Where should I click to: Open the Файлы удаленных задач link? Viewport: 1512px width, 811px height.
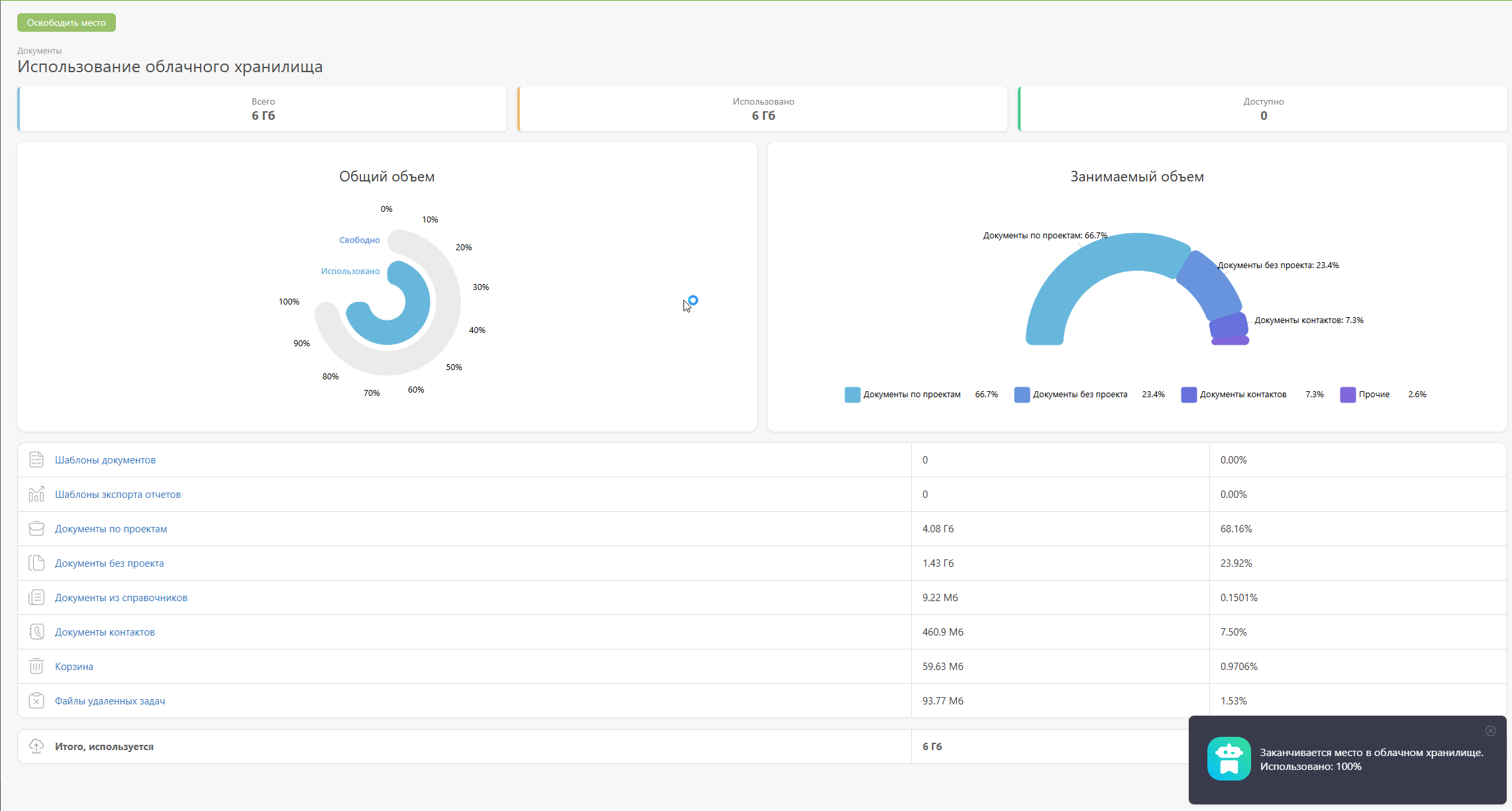click(x=110, y=700)
